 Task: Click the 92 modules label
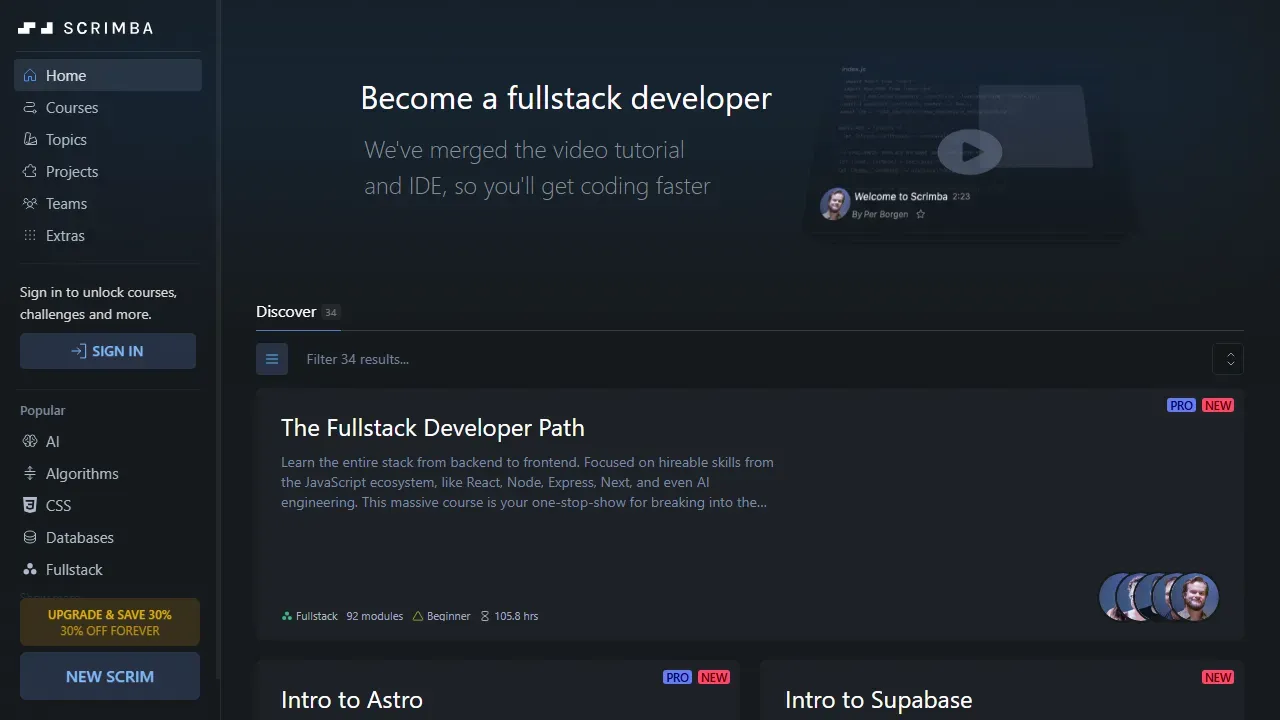pos(375,616)
